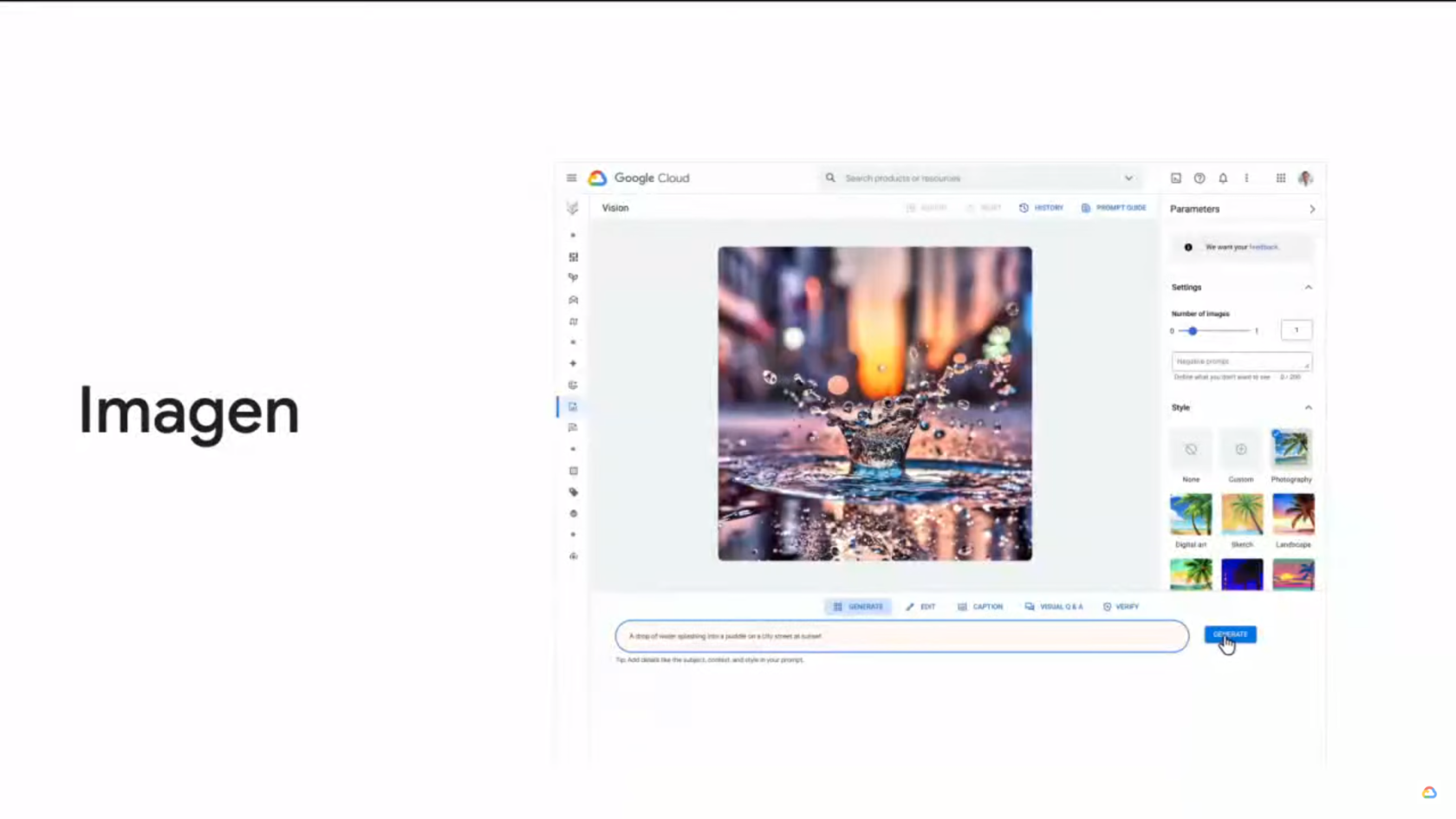This screenshot has height=819, width=1456.
Task: Switch to the Edit tab
Action: (920, 607)
